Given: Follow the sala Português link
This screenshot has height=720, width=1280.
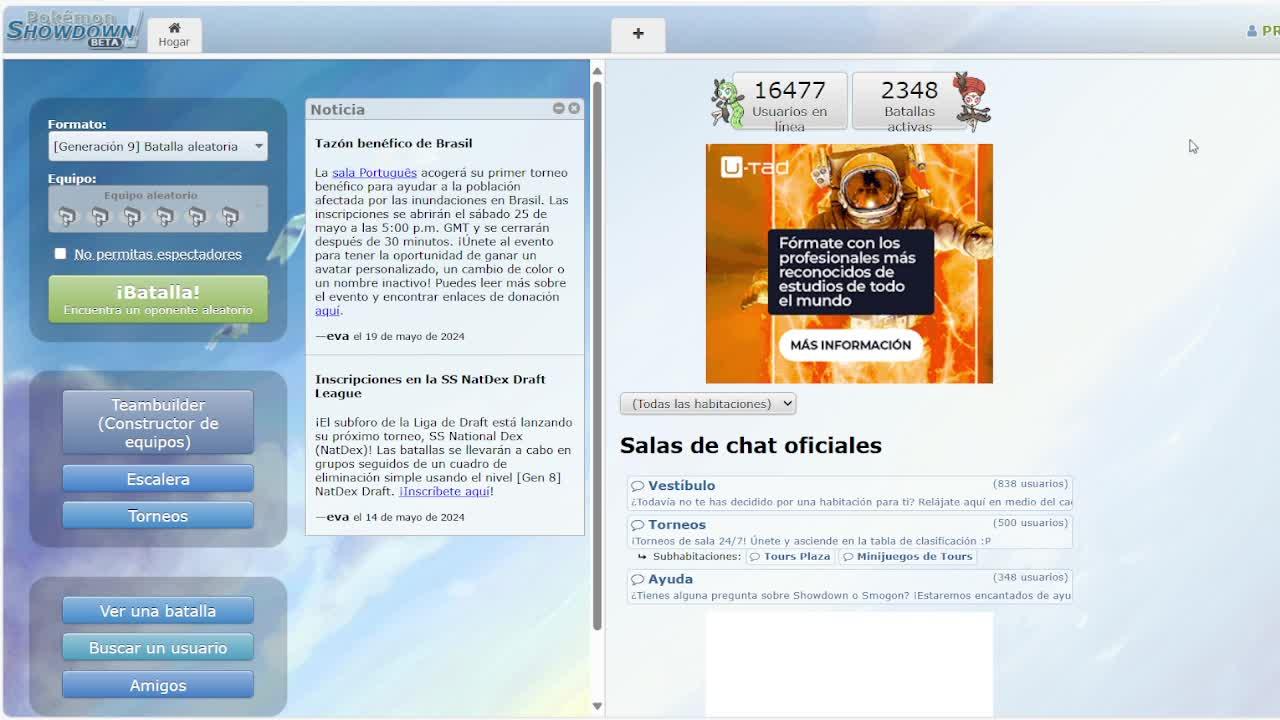Looking at the screenshot, I should pyautogui.click(x=374, y=173).
